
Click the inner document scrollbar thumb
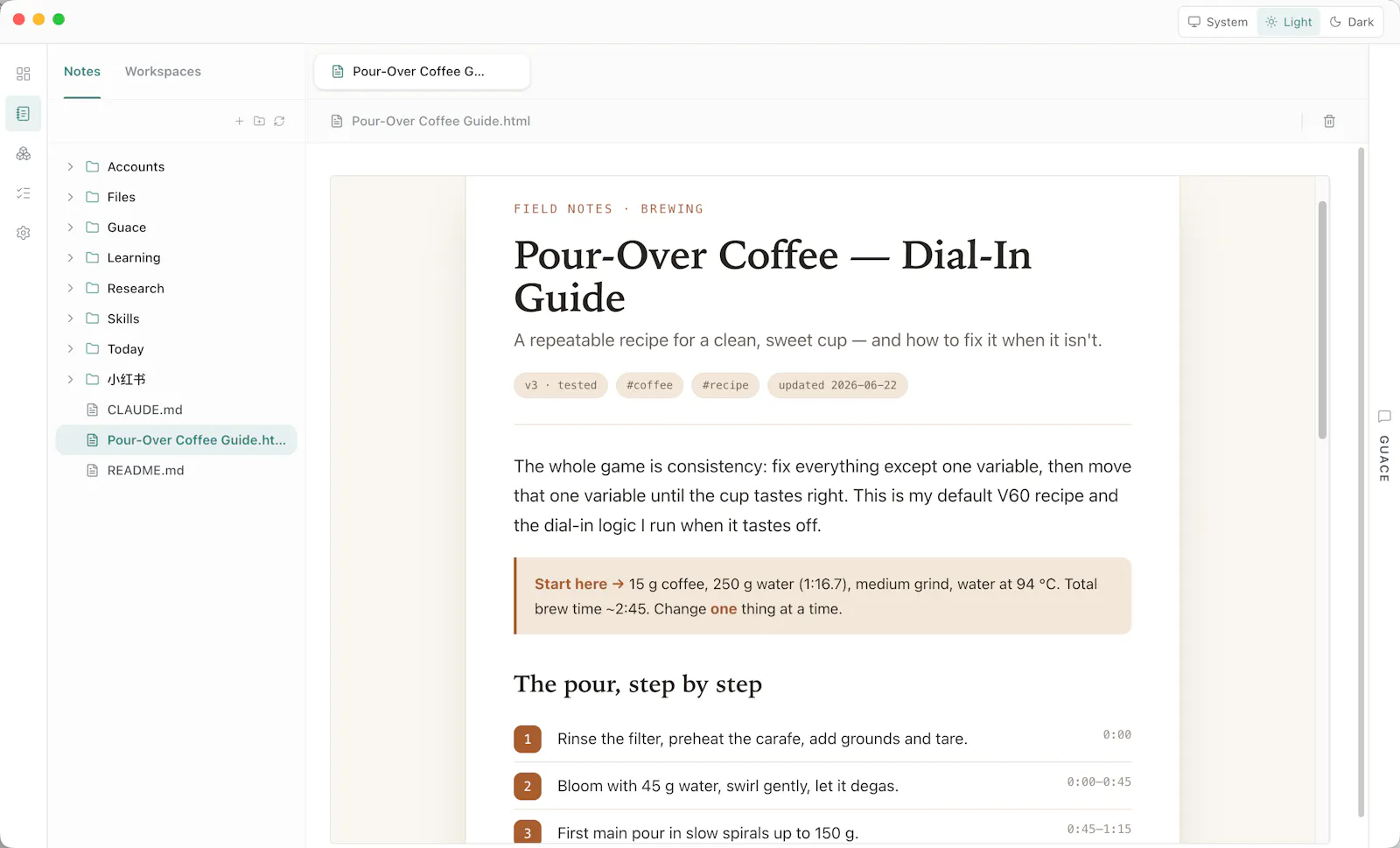click(x=1322, y=320)
